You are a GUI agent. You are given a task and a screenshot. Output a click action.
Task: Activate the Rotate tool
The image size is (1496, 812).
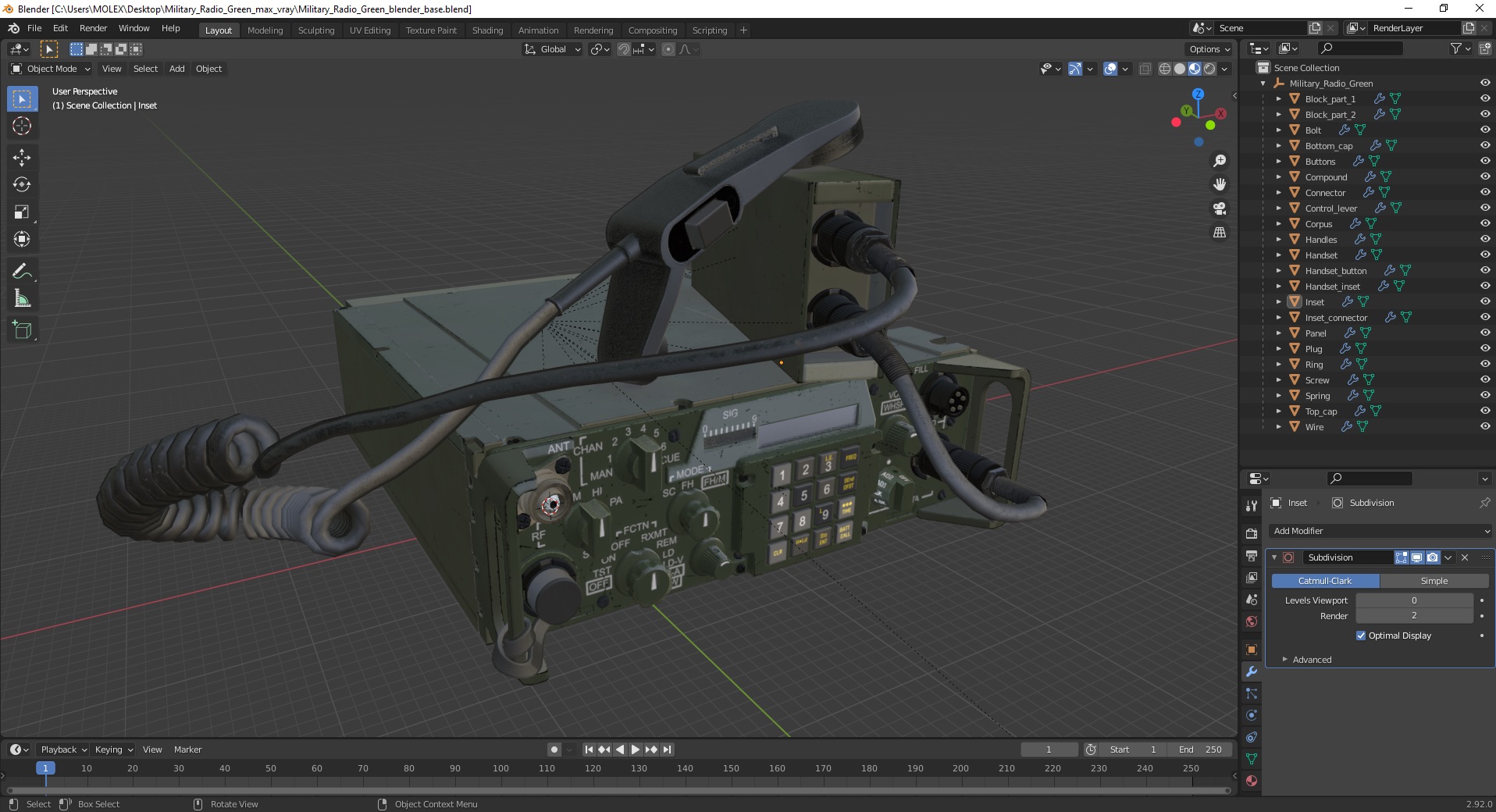pyautogui.click(x=22, y=185)
